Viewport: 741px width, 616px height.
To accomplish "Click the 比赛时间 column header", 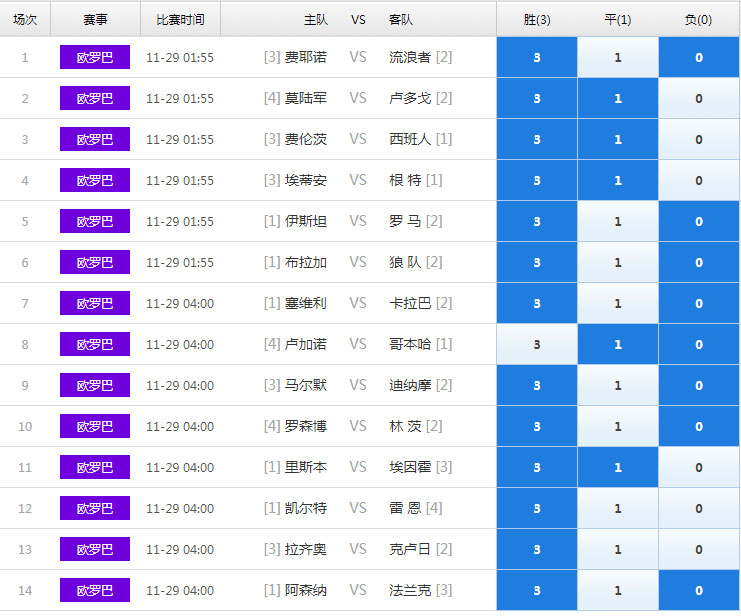I will [x=181, y=19].
